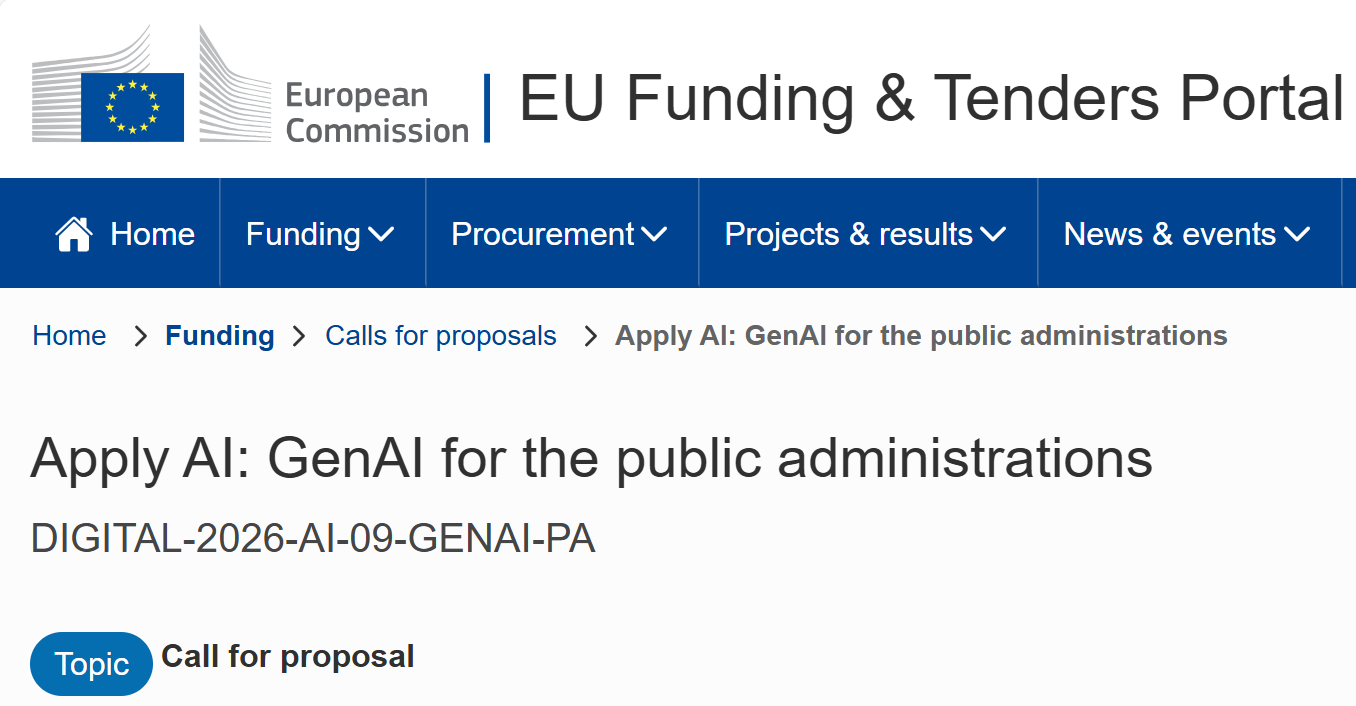Click the chevron next to Funding
This screenshot has width=1356, height=706.
381,236
